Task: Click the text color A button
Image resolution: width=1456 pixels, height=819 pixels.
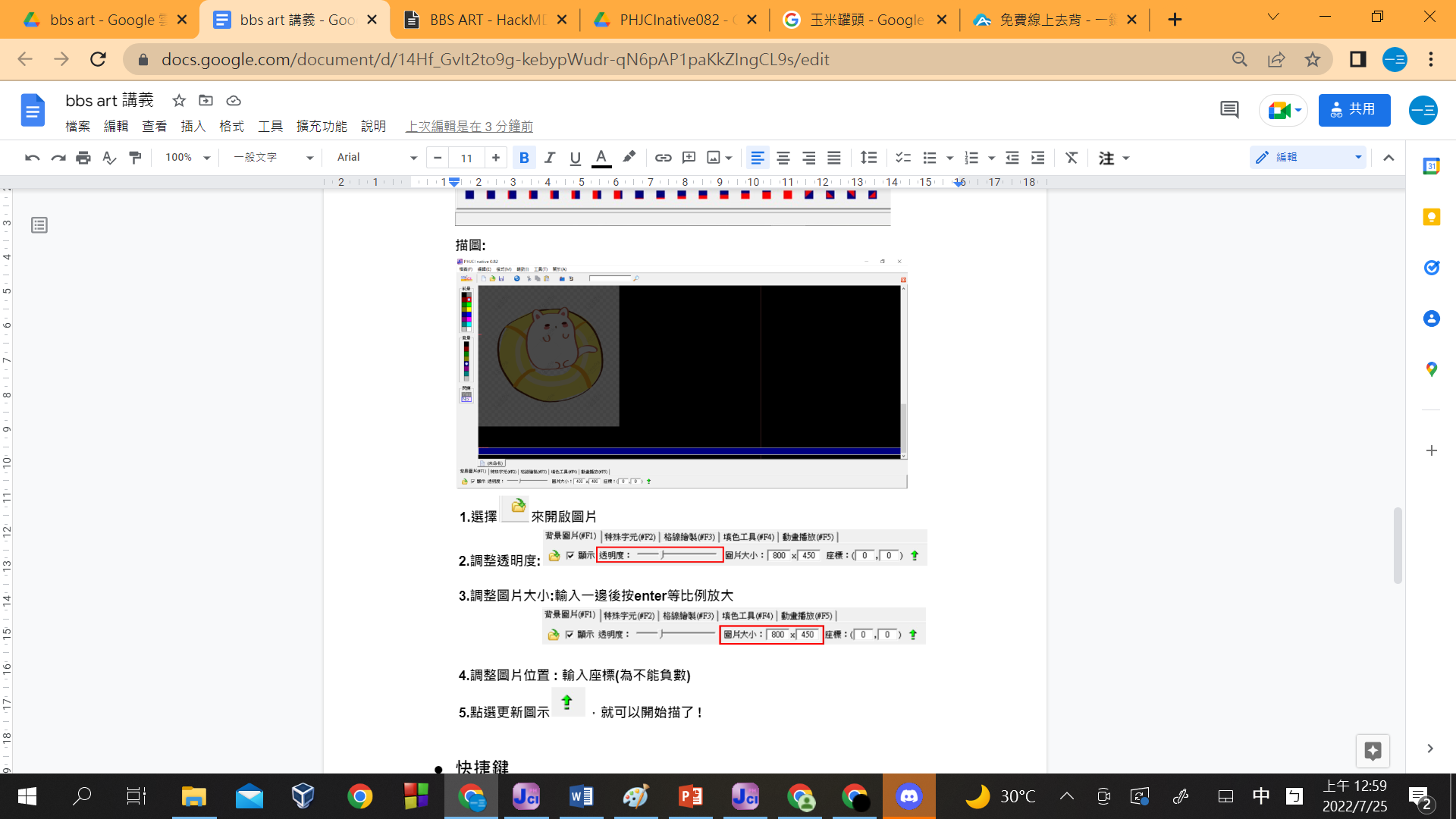Action: (x=601, y=158)
